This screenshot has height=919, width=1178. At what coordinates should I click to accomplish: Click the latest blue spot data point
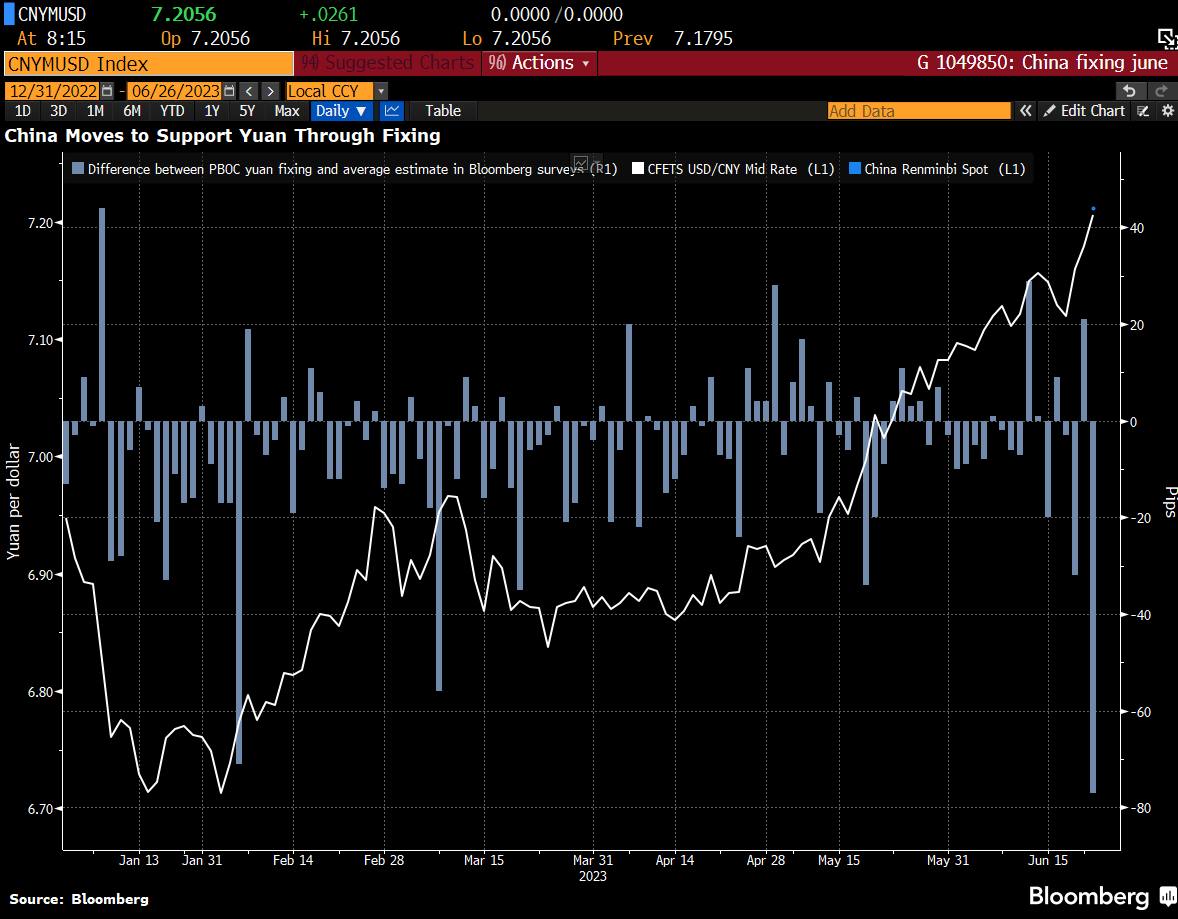click(x=1093, y=208)
